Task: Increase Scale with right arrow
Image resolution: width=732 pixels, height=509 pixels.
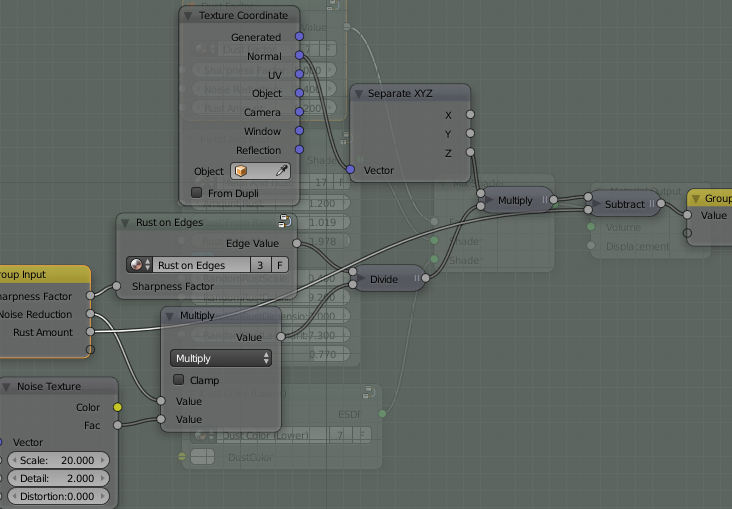Action: click(x=103, y=460)
